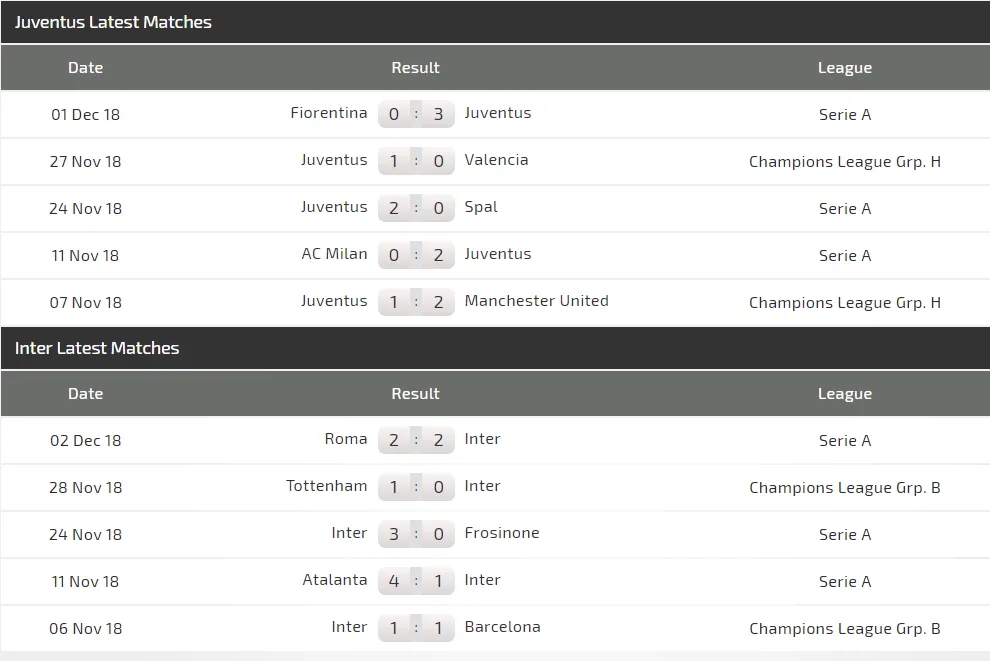
Task: Click the Atalanta team link
Action: point(335,580)
